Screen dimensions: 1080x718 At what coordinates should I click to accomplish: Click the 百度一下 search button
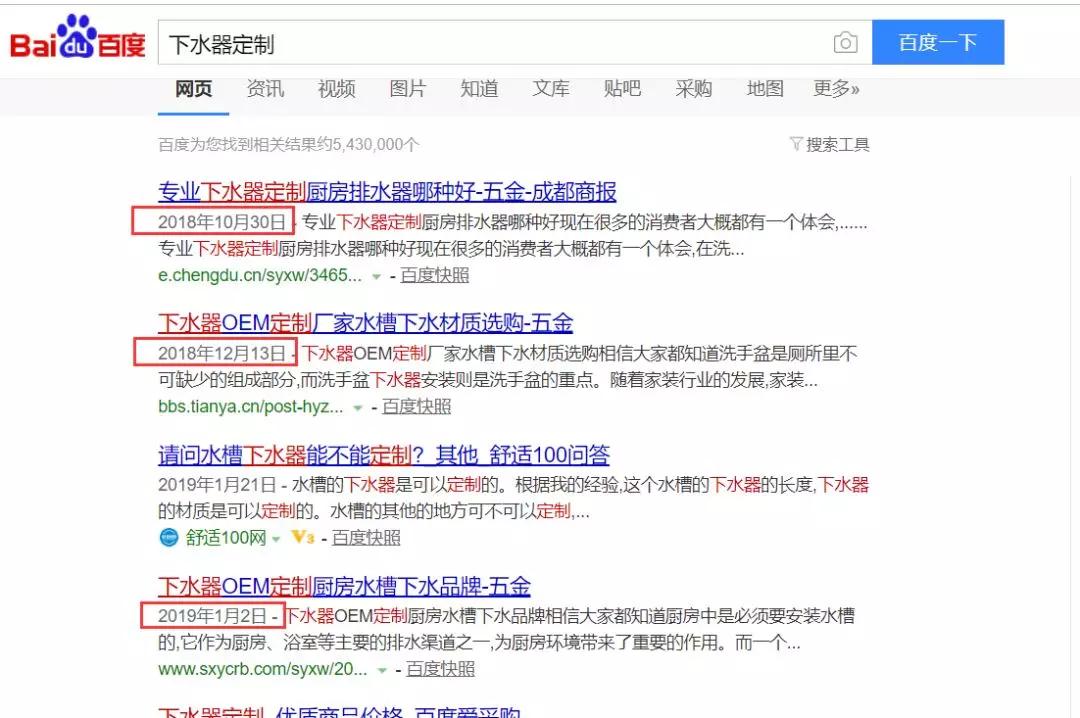(x=938, y=43)
